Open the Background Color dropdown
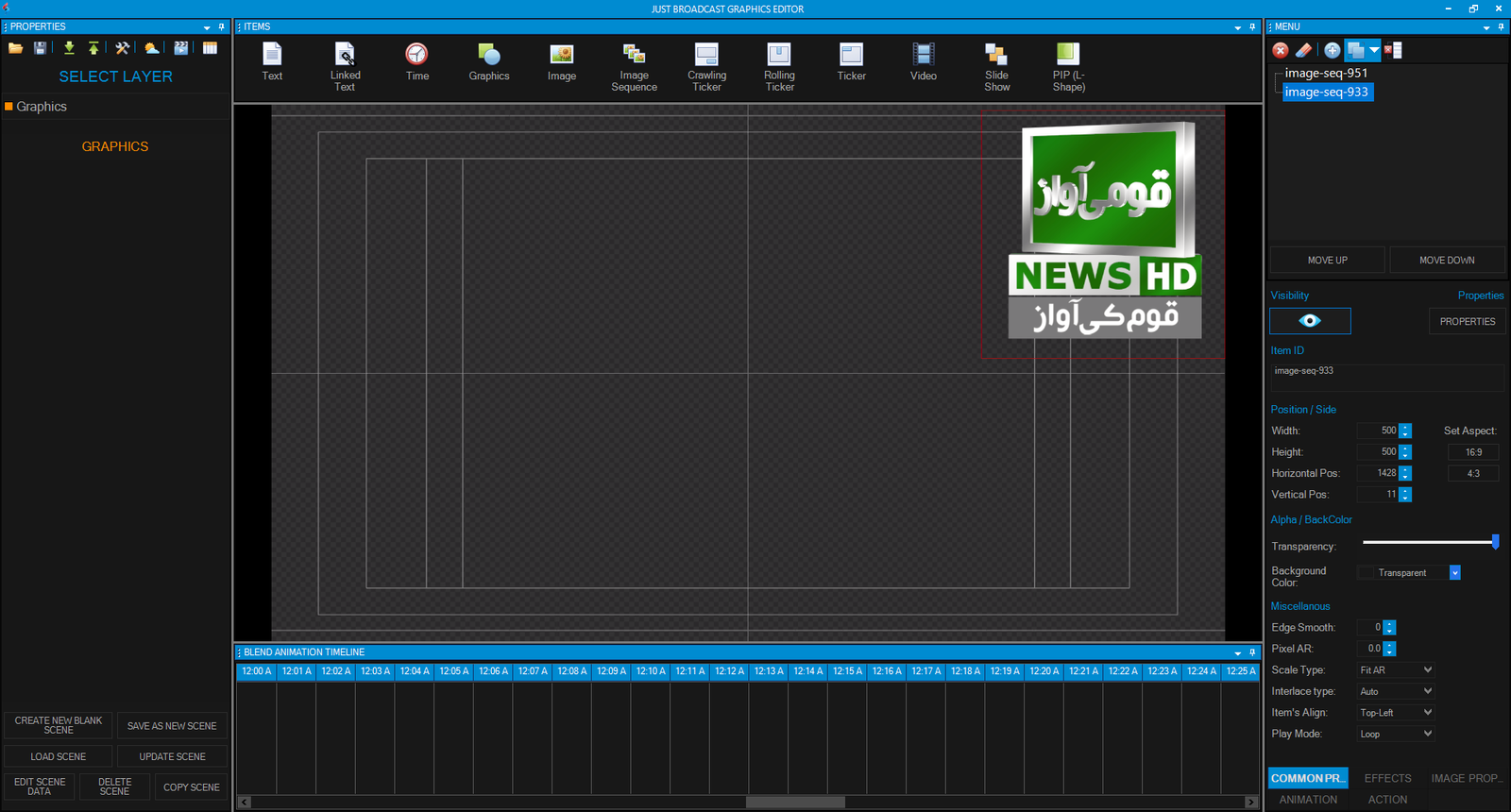 pos(1455,573)
